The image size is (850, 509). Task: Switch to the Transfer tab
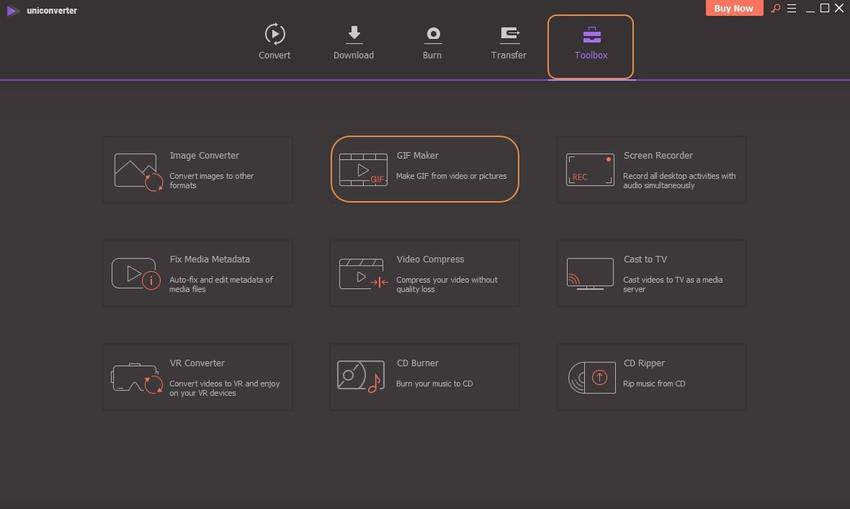pyautogui.click(x=509, y=42)
